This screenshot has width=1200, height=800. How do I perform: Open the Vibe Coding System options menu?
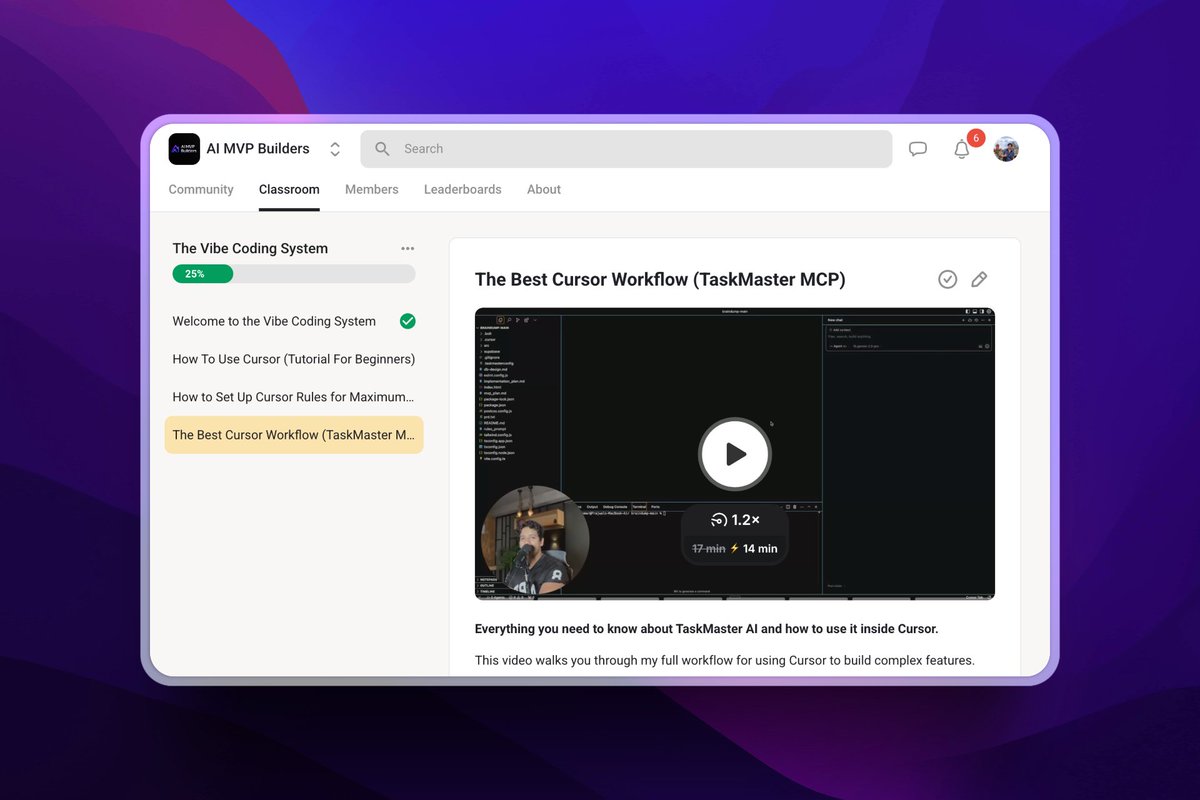pyautogui.click(x=407, y=248)
